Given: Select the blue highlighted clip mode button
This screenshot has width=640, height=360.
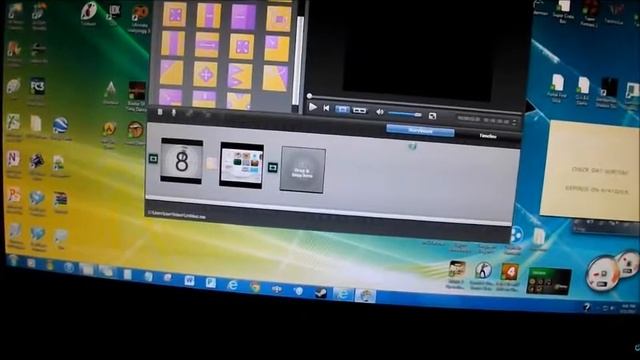Looking at the screenshot, I should [x=342, y=109].
